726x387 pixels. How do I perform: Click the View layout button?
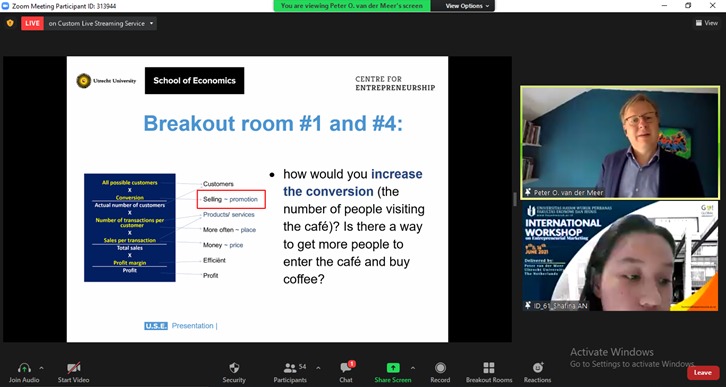pos(707,23)
